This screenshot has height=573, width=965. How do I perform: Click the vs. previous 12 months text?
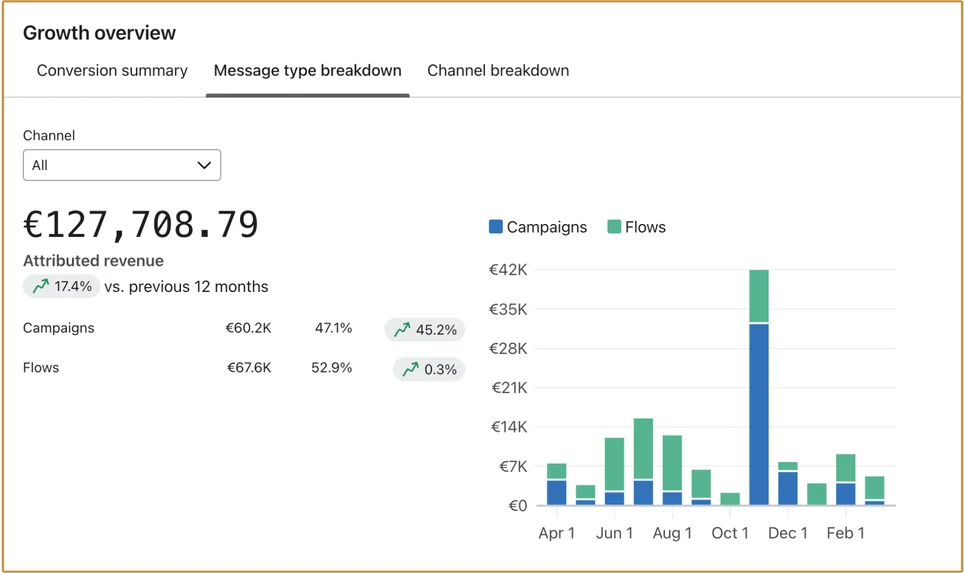pyautogui.click(x=186, y=287)
